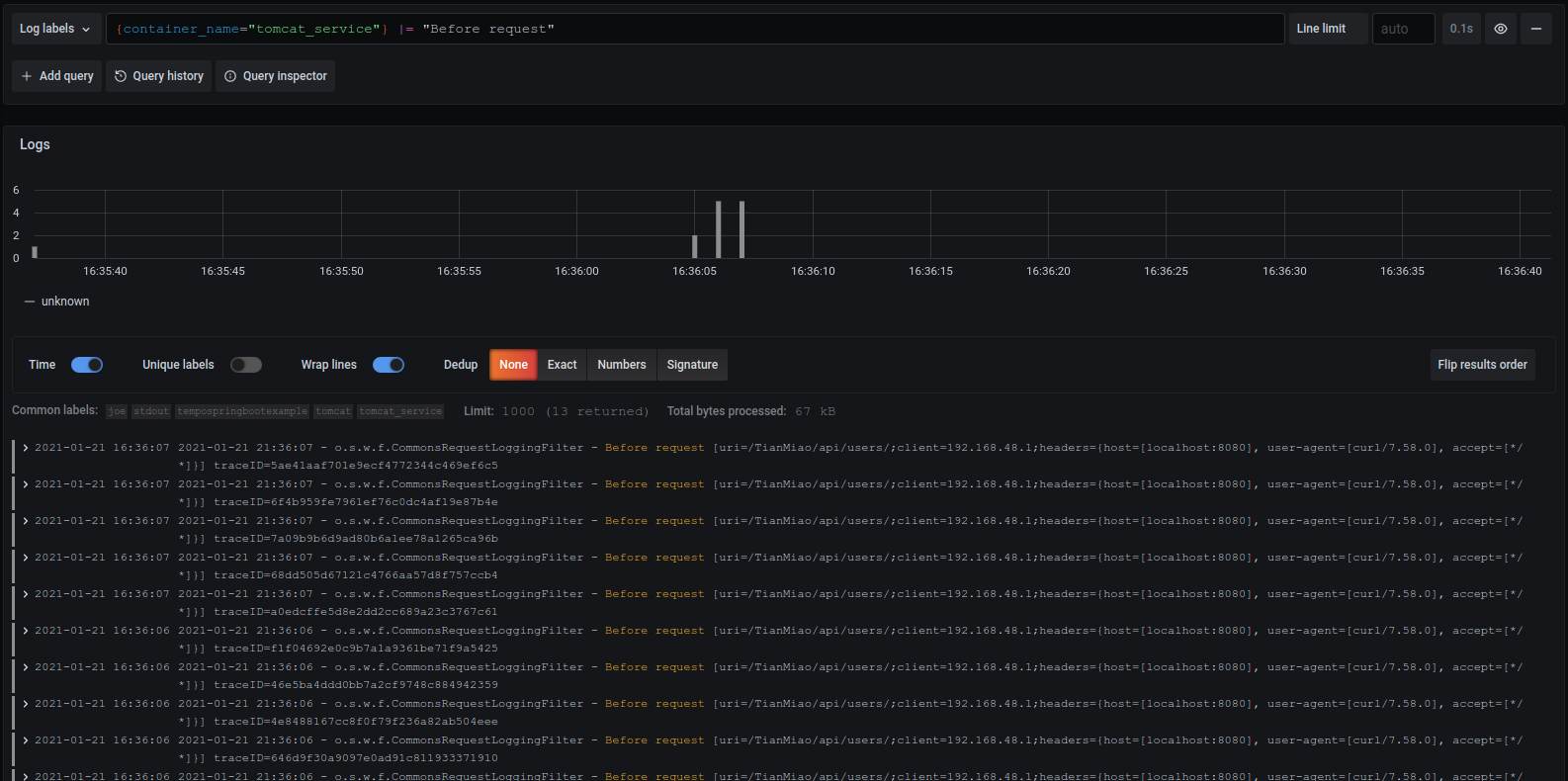Viewport: 1568px width, 781px height.
Task: Select Numbers dedup mode
Action: pyautogui.click(x=621, y=365)
